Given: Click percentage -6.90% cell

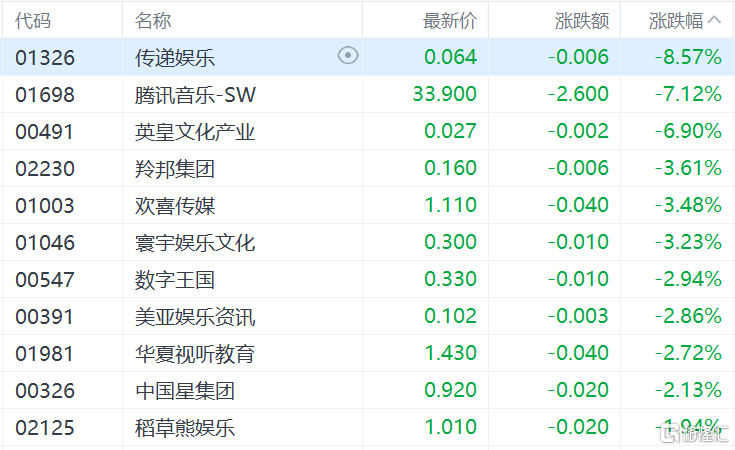Looking at the screenshot, I should (x=688, y=131).
